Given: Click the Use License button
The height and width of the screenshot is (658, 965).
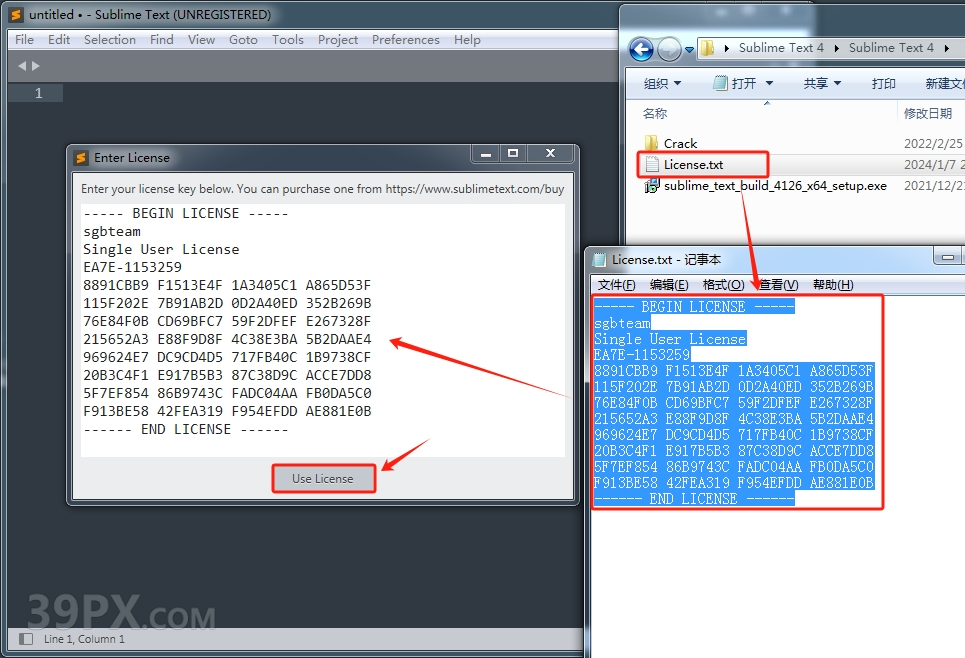Looking at the screenshot, I should [323, 478].
